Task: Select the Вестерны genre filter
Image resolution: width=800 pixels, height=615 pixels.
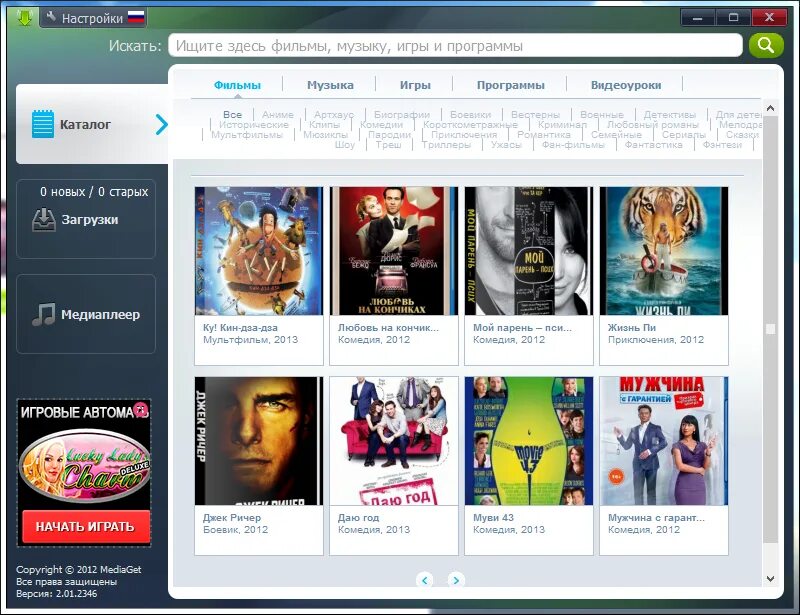Action: pos(535,115)
